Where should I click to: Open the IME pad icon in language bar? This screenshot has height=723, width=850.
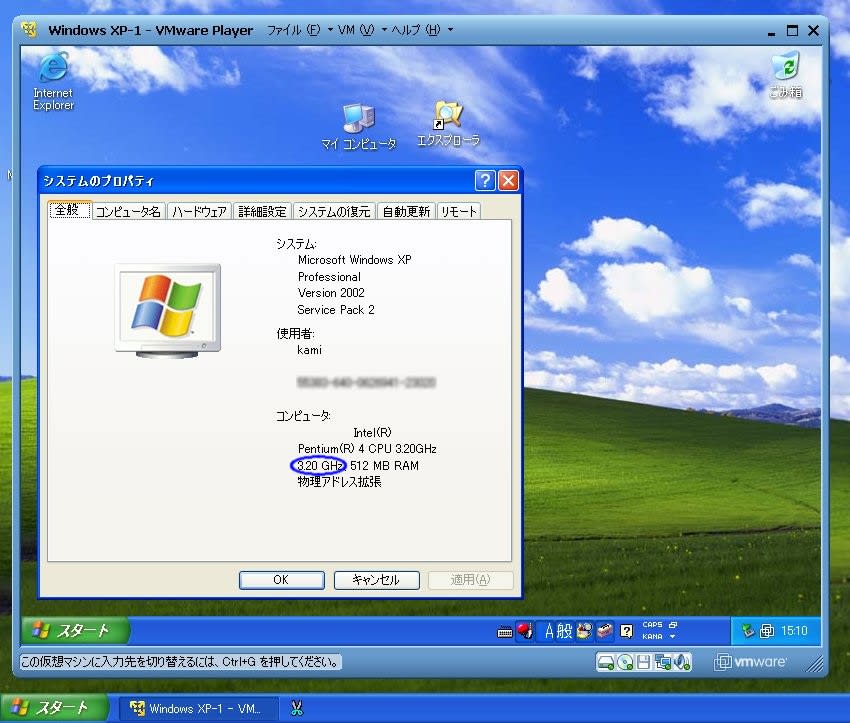(x=584, y=631)
